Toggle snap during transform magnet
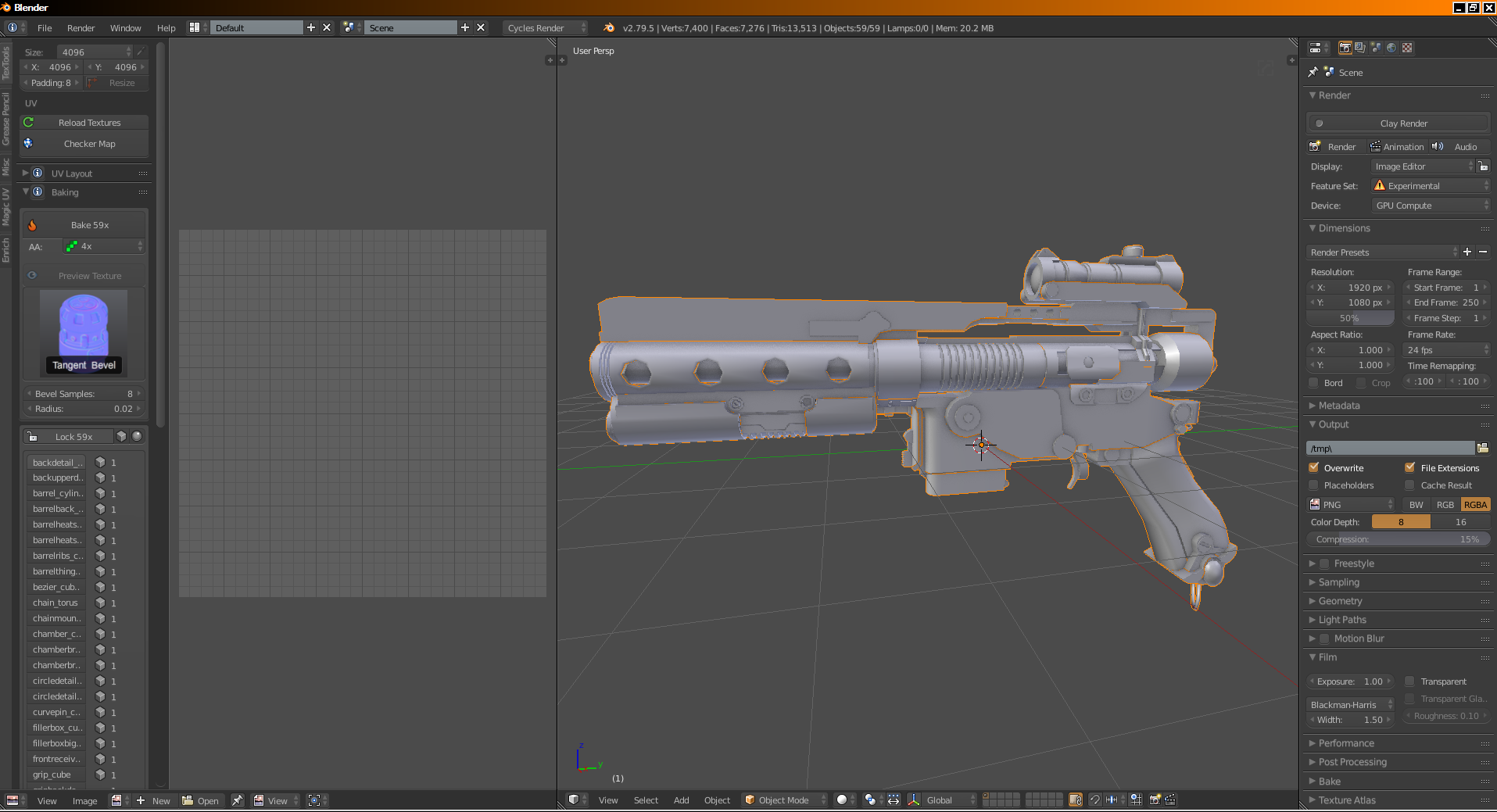This screenshot has width=1497, height=812. pos(1095,799)
